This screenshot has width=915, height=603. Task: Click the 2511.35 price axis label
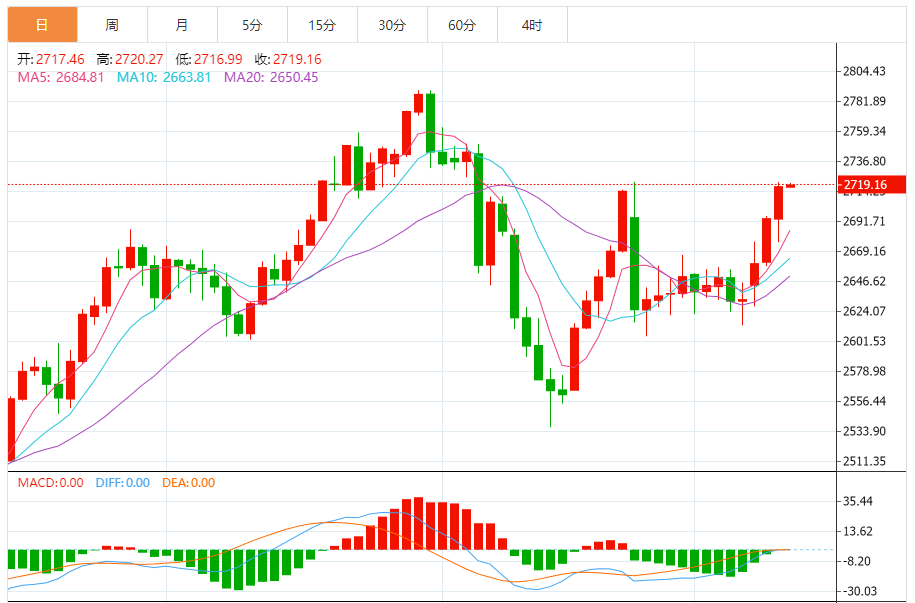[864, 461]
